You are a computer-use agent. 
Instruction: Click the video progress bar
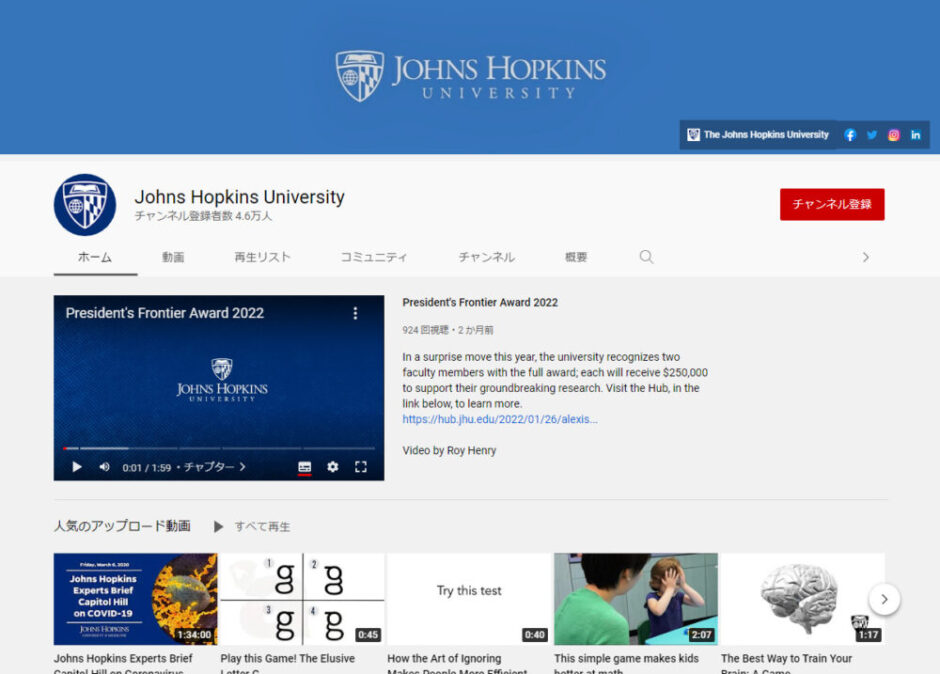pos(218,448)
